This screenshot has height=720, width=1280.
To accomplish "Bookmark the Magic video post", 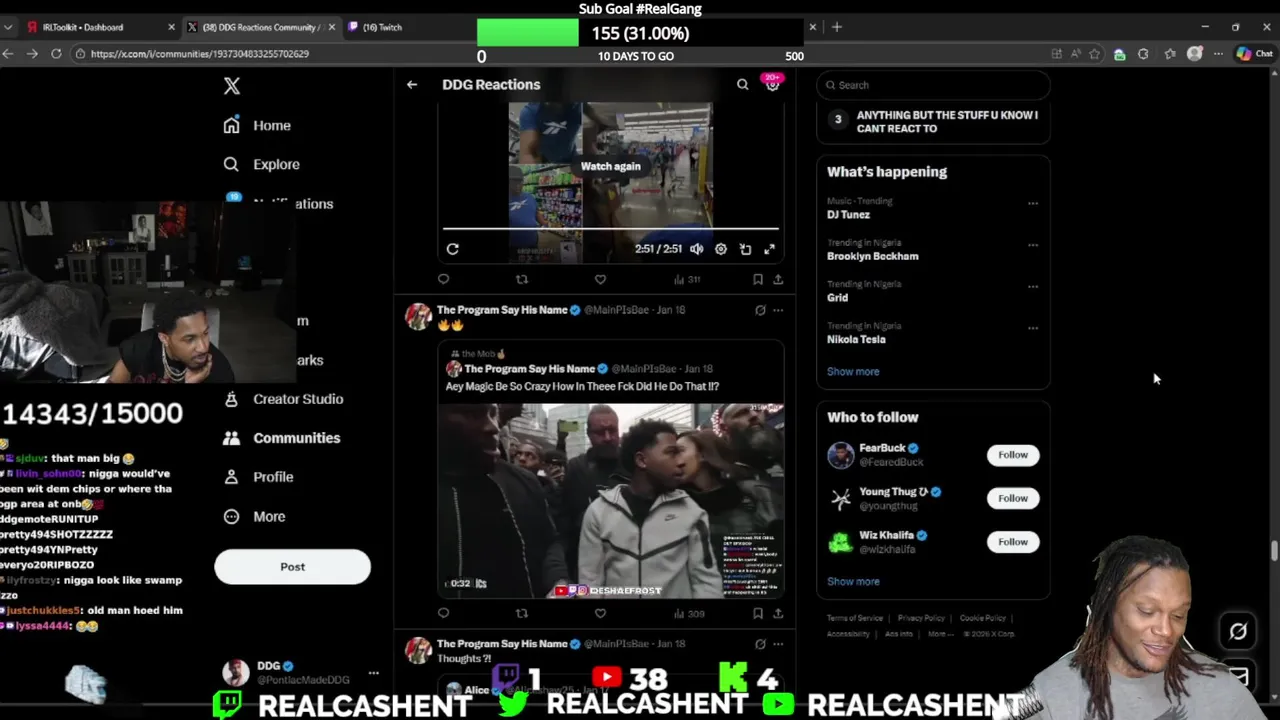I will tap(758, 614).
